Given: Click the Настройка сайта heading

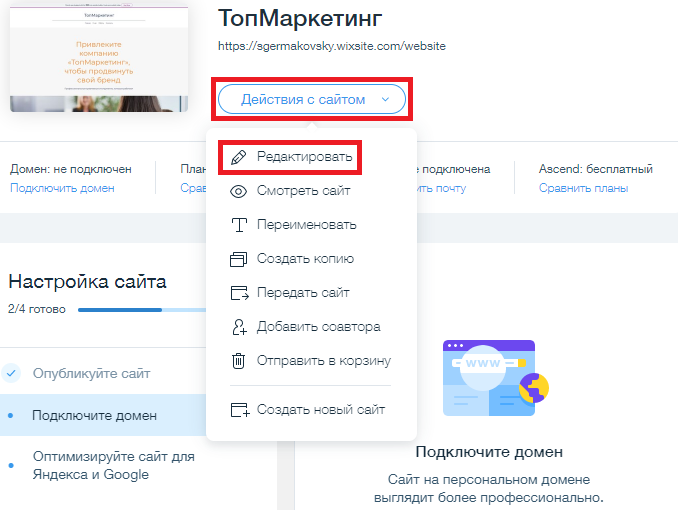Looking at the screenshot, I should click(x=88, y=281).
